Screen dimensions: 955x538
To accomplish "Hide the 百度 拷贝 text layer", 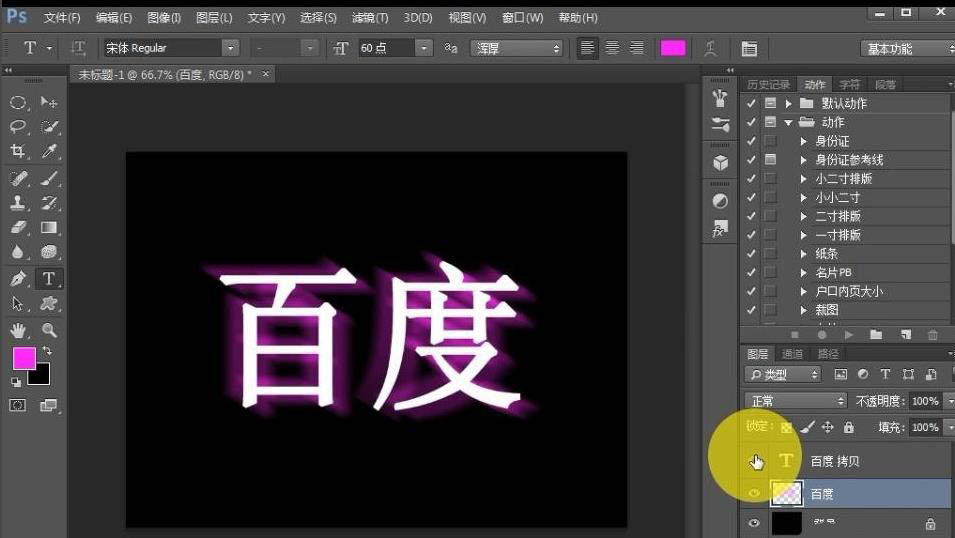I will pyautogui.click(x=754, y=461).
